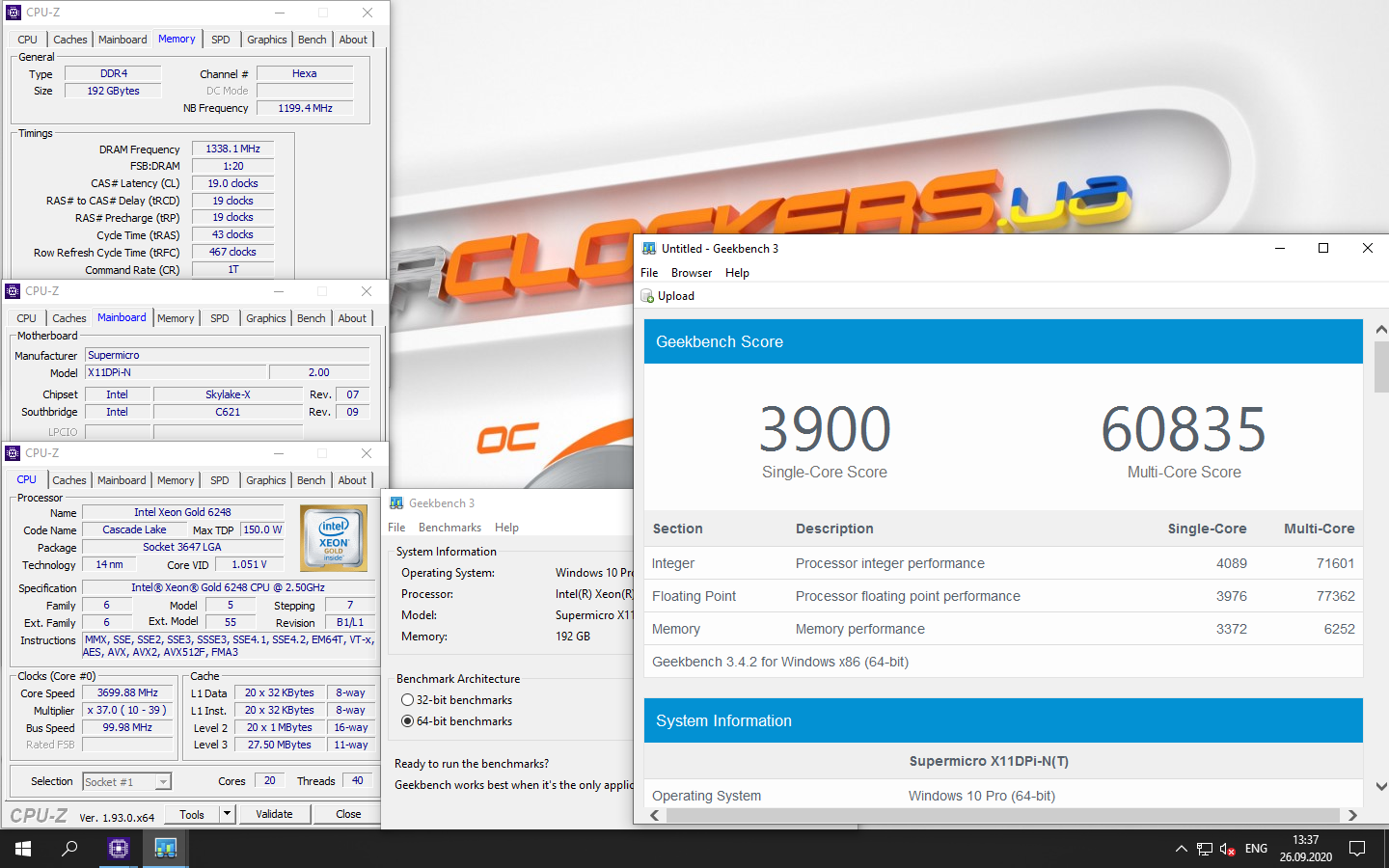Screen dimensions: 1389x868
Task: Click the Upload icon in Geekbench results
Action: pos(647,296)
